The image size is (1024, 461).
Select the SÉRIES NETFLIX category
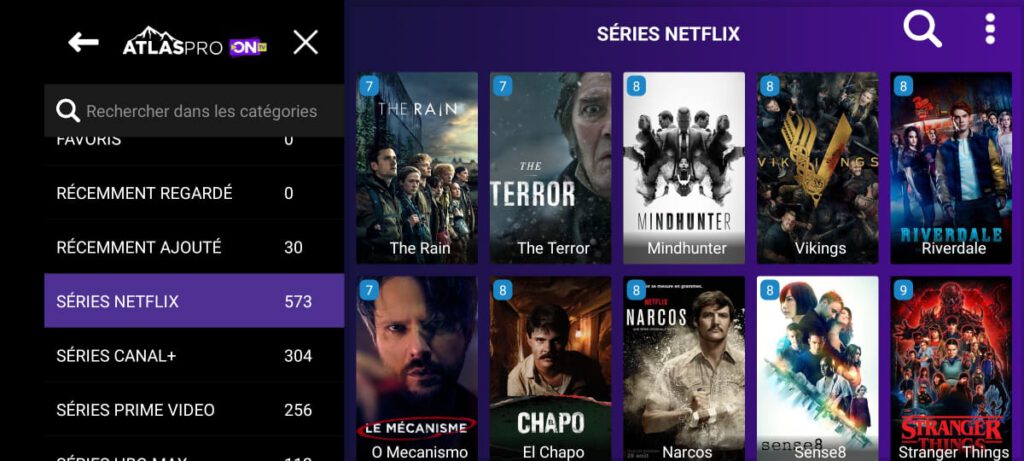pyautogui.click(x=194, y=302)
